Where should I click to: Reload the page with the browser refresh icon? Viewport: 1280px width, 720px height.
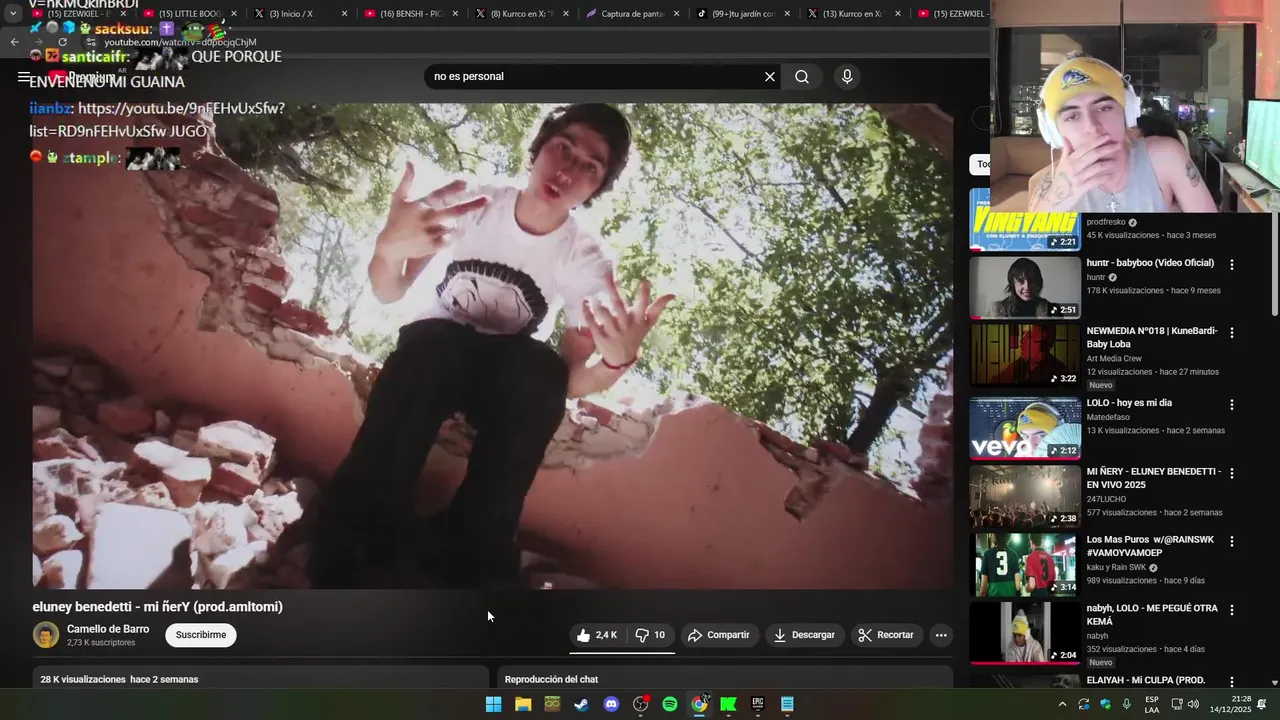[62, 42]
